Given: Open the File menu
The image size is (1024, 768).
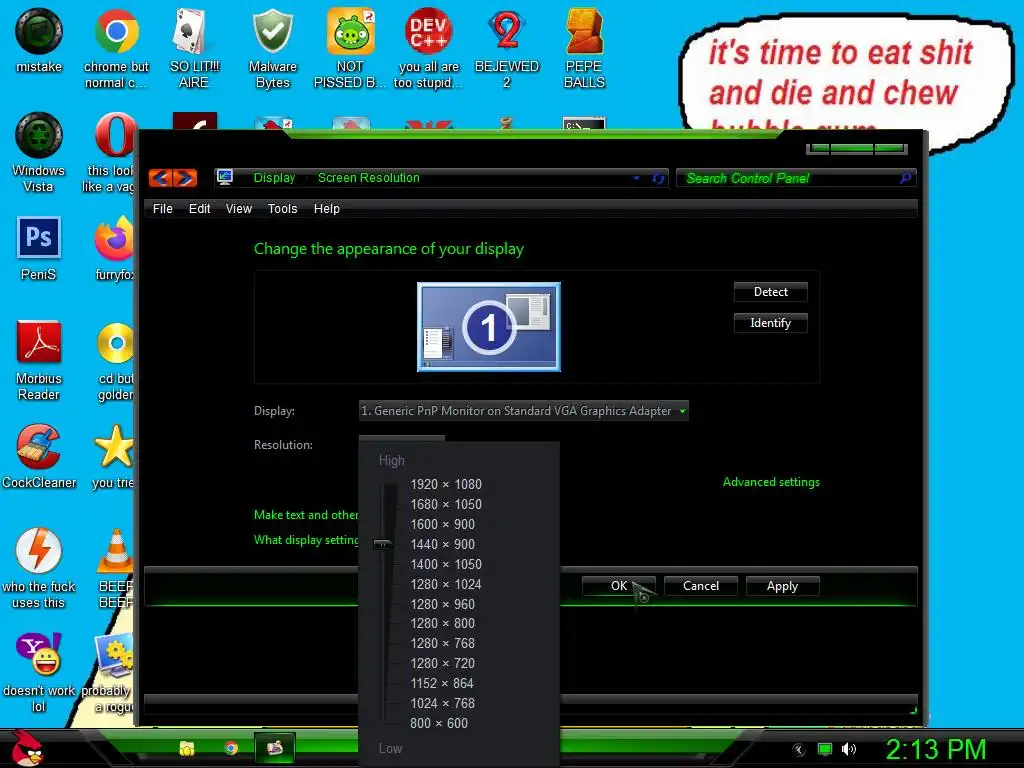Looking at the screenshot, I should [x=163, y=209].
